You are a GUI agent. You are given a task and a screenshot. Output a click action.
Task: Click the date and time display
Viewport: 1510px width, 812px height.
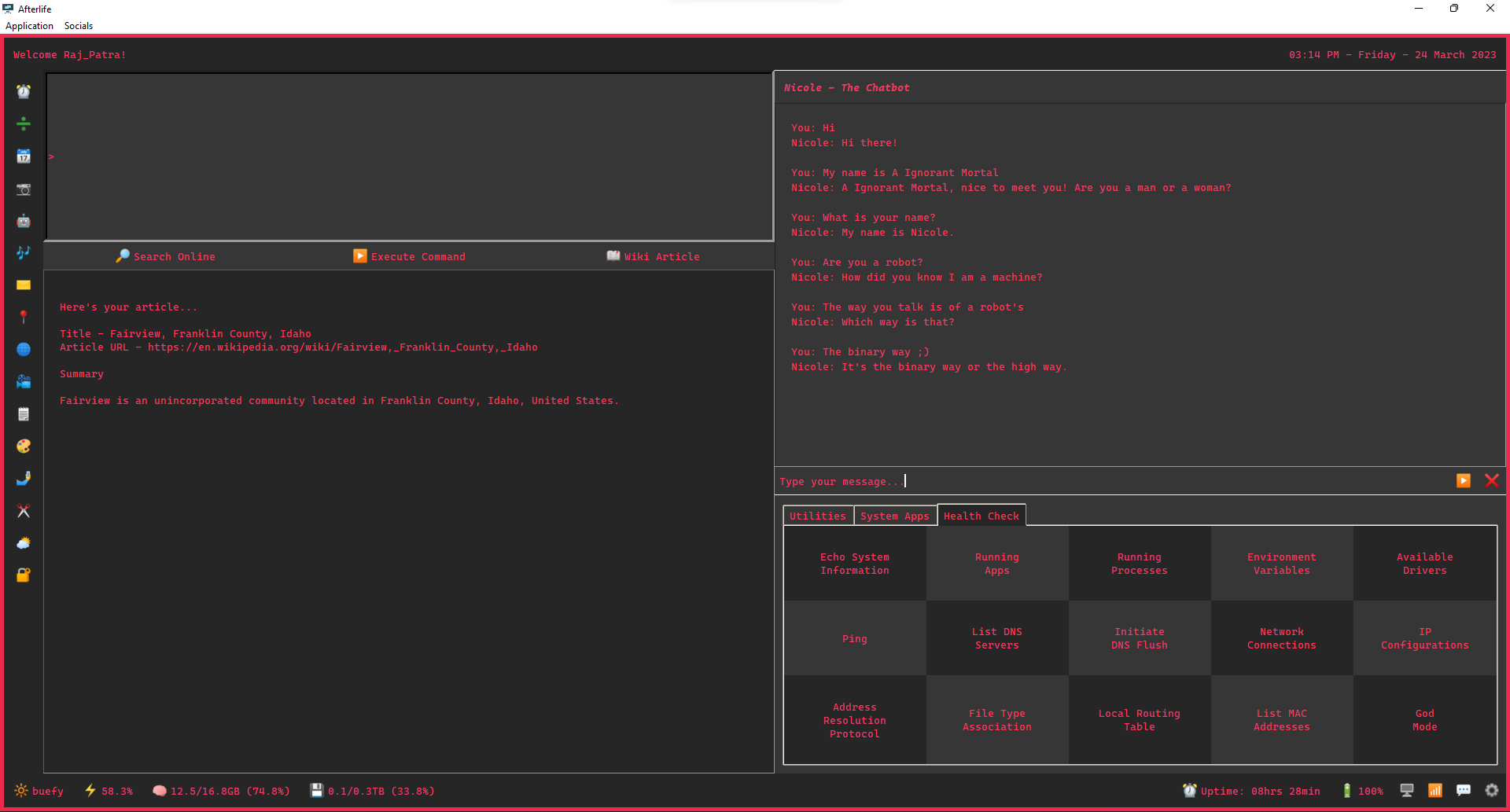pyautogui.click(x=1392, y=55)
